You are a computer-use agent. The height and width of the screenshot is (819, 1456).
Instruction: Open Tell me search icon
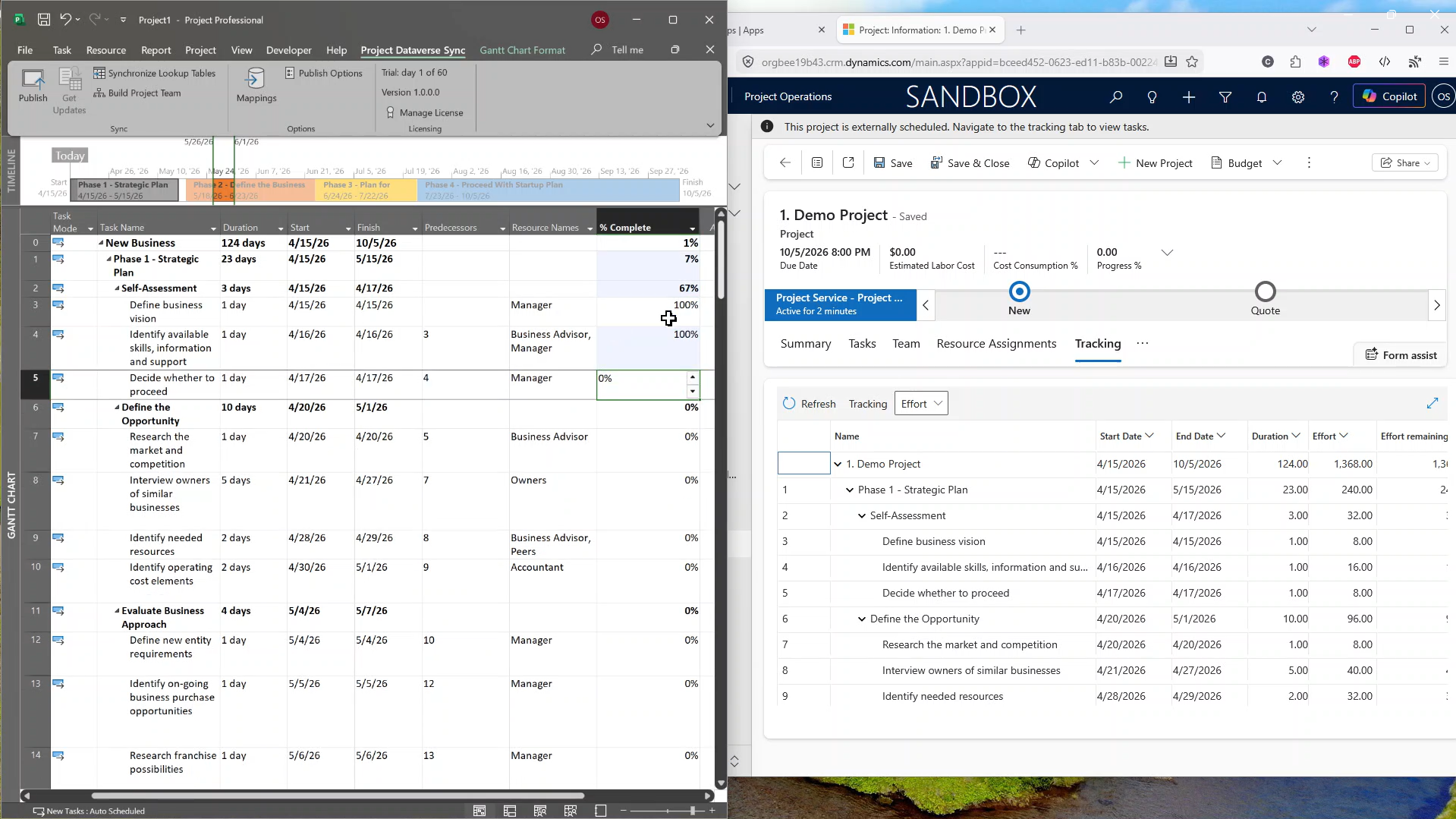596,49
